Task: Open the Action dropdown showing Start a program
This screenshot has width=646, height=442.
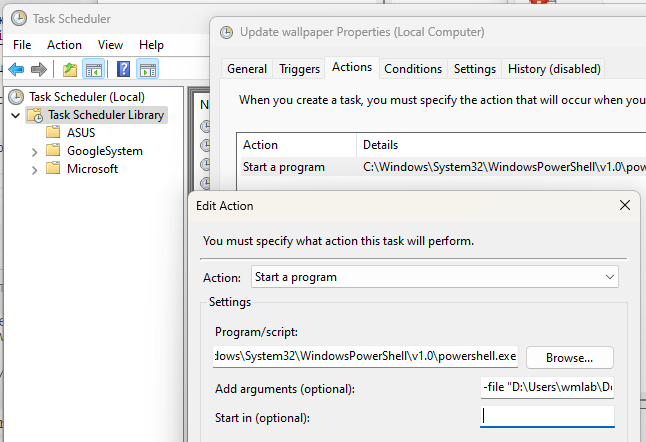Action: coord(435,277)
